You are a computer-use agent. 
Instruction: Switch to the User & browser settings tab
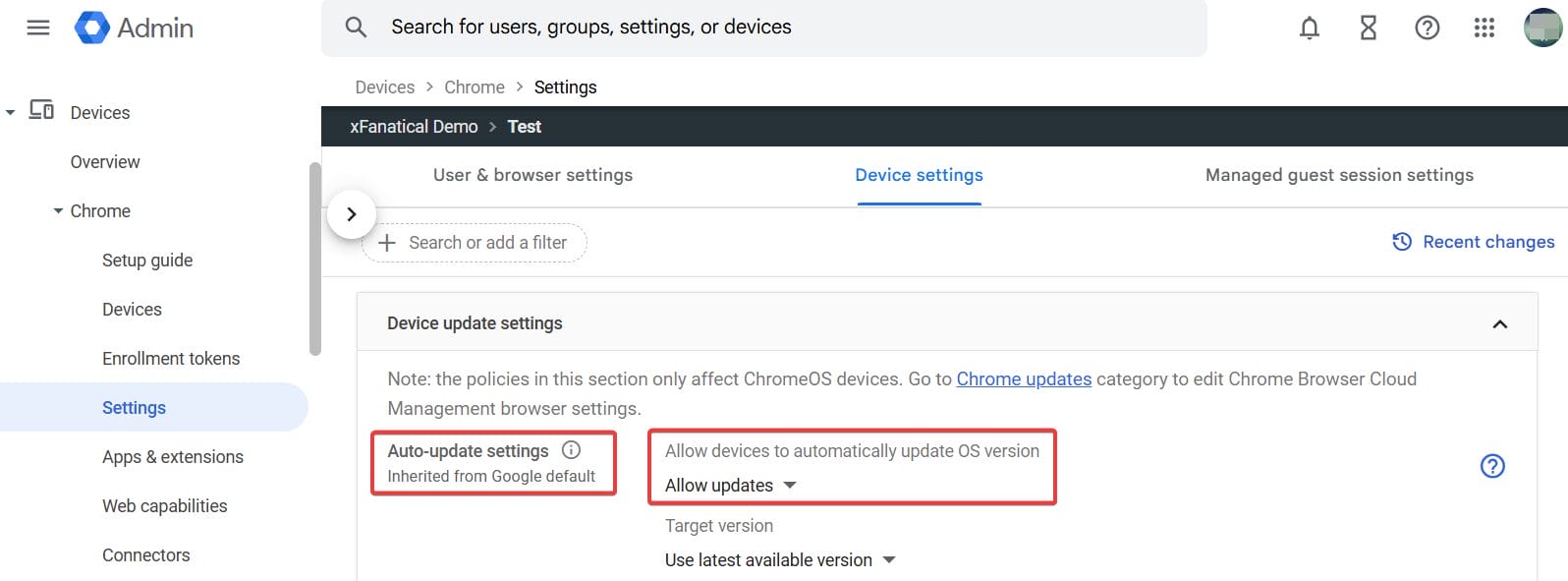[532, 174]
